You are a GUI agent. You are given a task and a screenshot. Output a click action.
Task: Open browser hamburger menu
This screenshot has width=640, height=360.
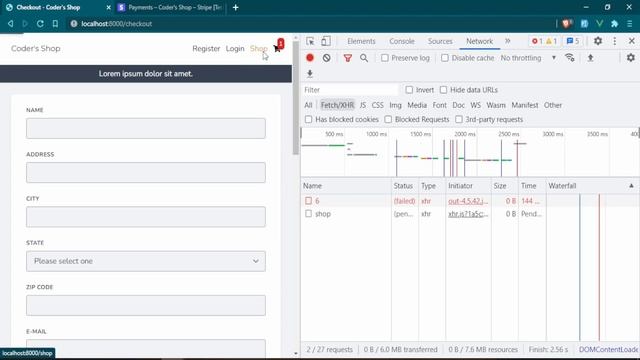(x=630, y=24)
